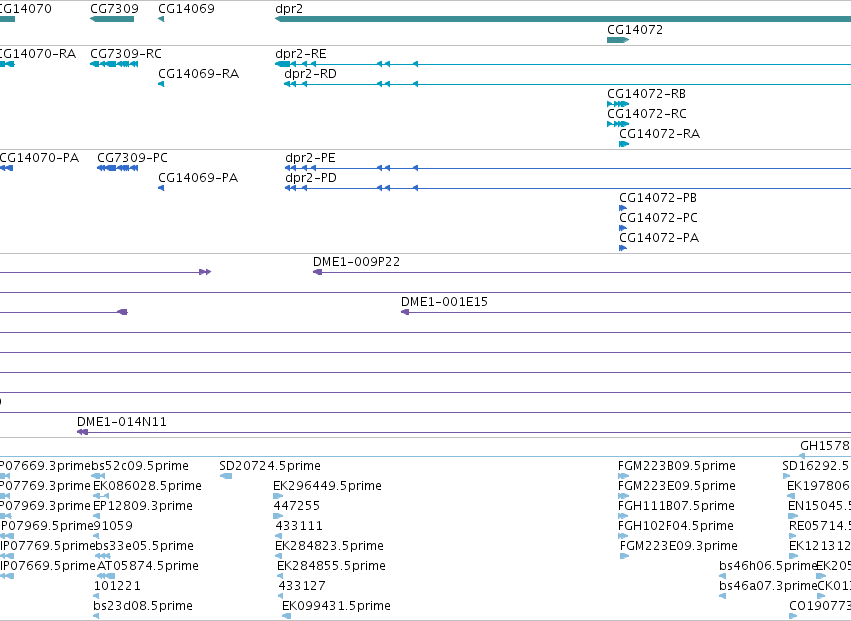
Task: Click the bs52c09.5prime EST label
Action: pyautogui.click(x=140, y=466)
